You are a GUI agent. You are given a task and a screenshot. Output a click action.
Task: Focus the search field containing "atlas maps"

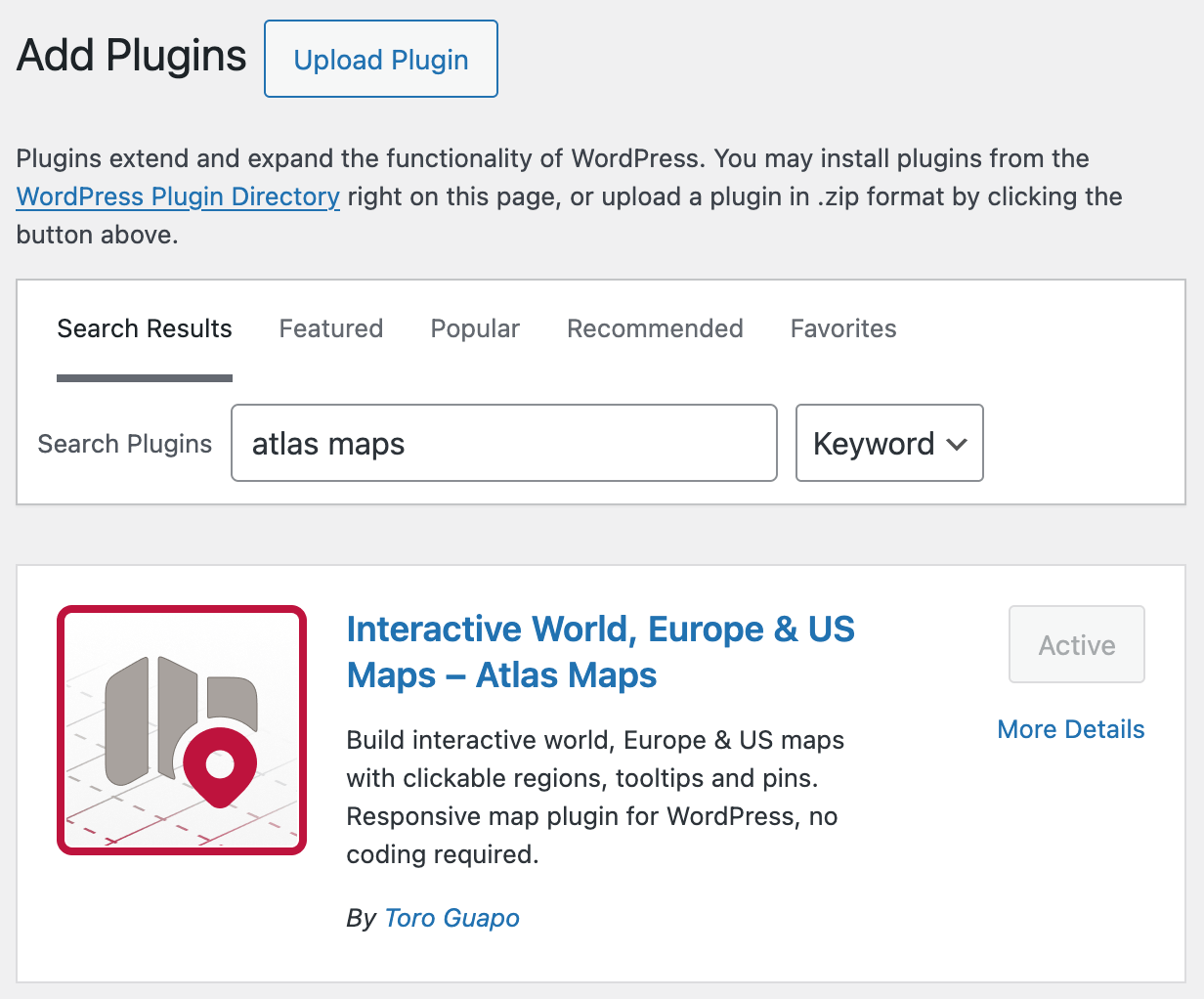click(503, 444)
